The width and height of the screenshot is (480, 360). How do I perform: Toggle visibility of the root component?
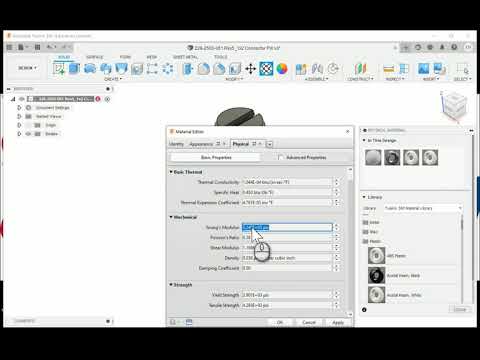(22, 99)
